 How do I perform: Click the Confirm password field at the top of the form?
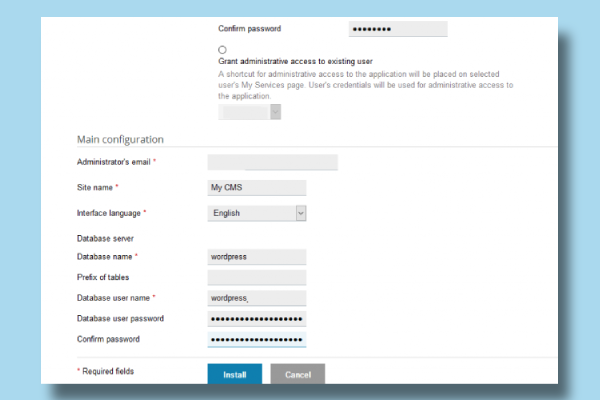(x=397, y=29)
